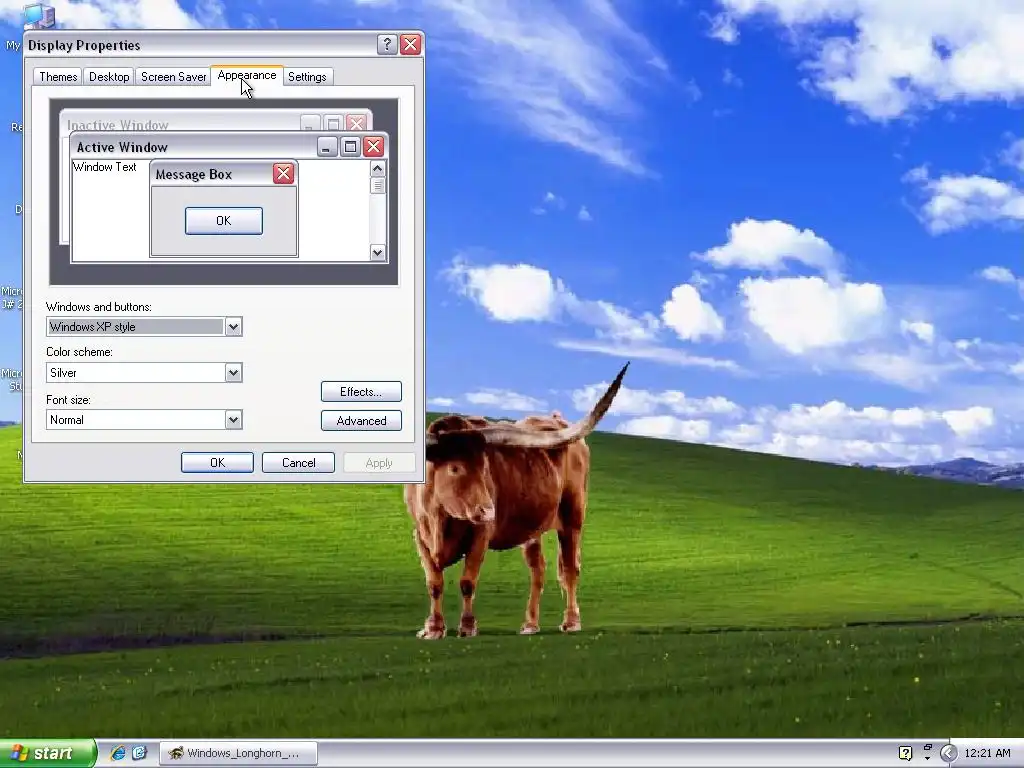This screenshot has width=1024, height=768.
Task: Click the Window Text preview label
Action: pyautogui.click(x=104, y=167)
